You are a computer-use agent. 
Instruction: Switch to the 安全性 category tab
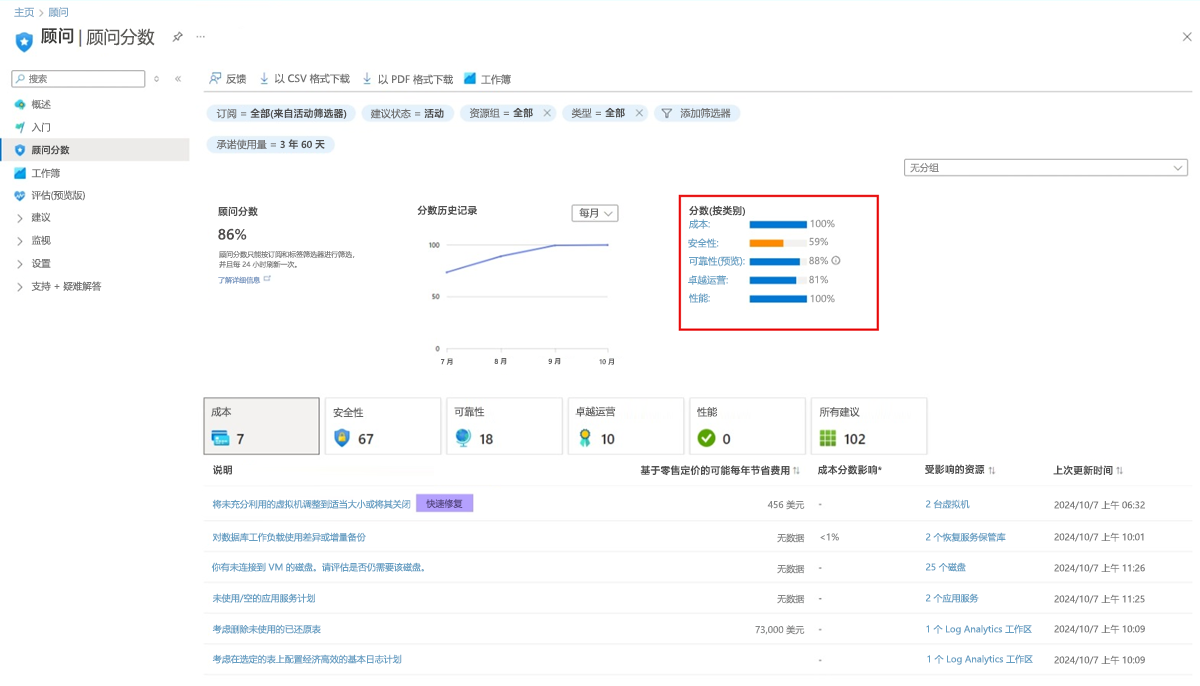click(383, 425)
